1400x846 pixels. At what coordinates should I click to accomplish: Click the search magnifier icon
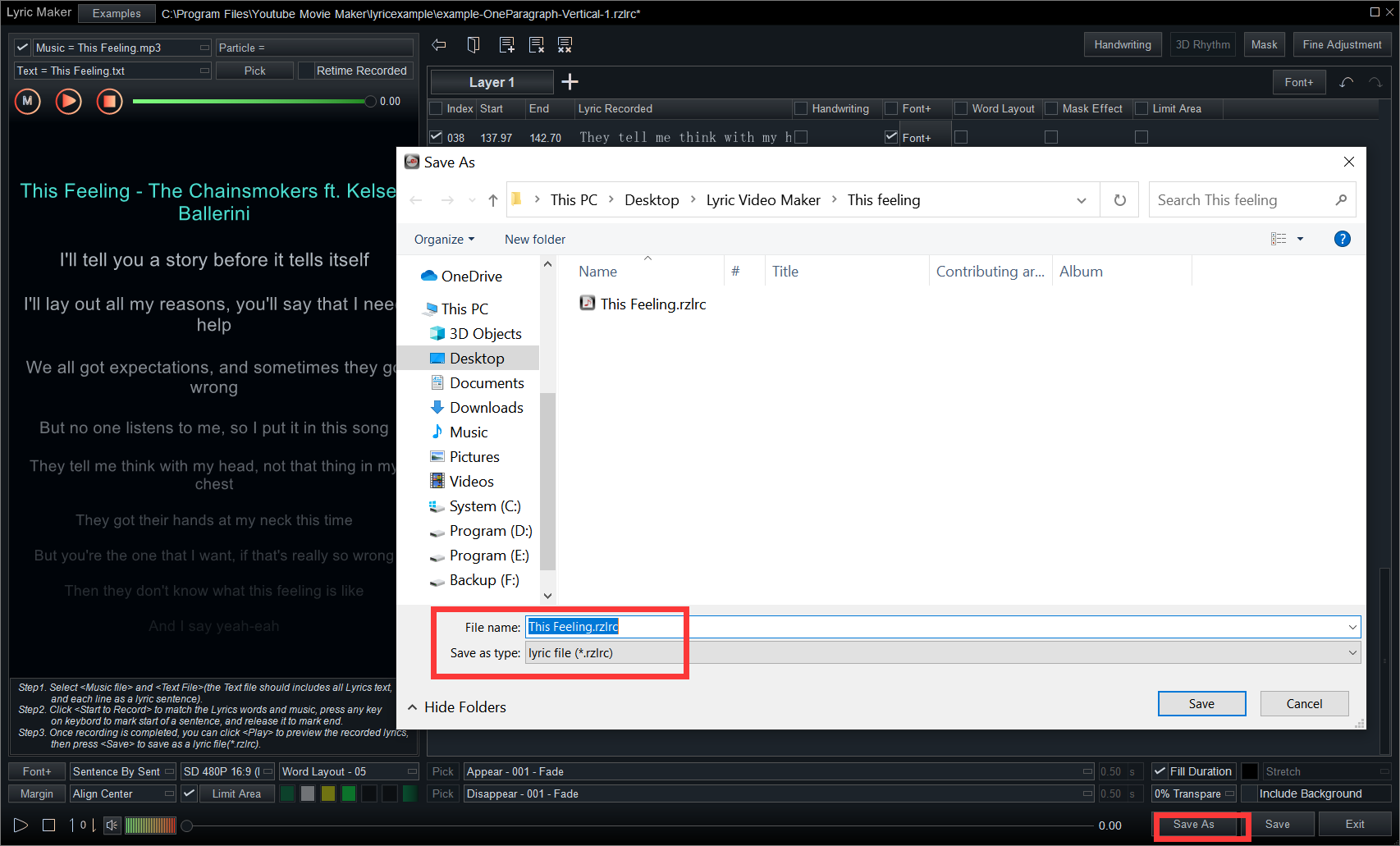[x=1341, y=199]
